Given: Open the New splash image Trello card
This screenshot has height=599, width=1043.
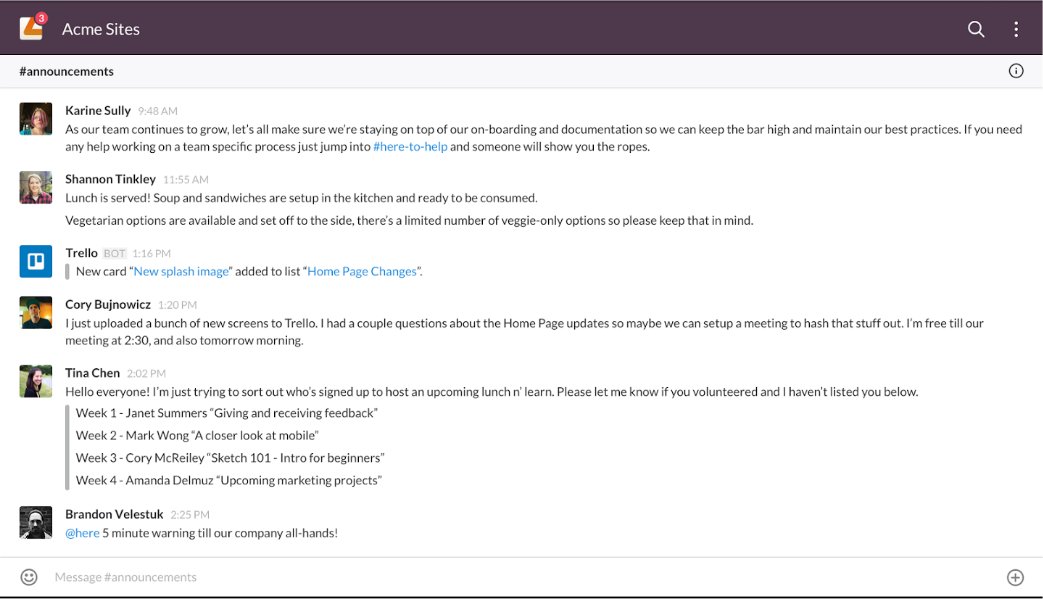Looking at the screenshot, I should pyautogui.click(x=179, y=270).
